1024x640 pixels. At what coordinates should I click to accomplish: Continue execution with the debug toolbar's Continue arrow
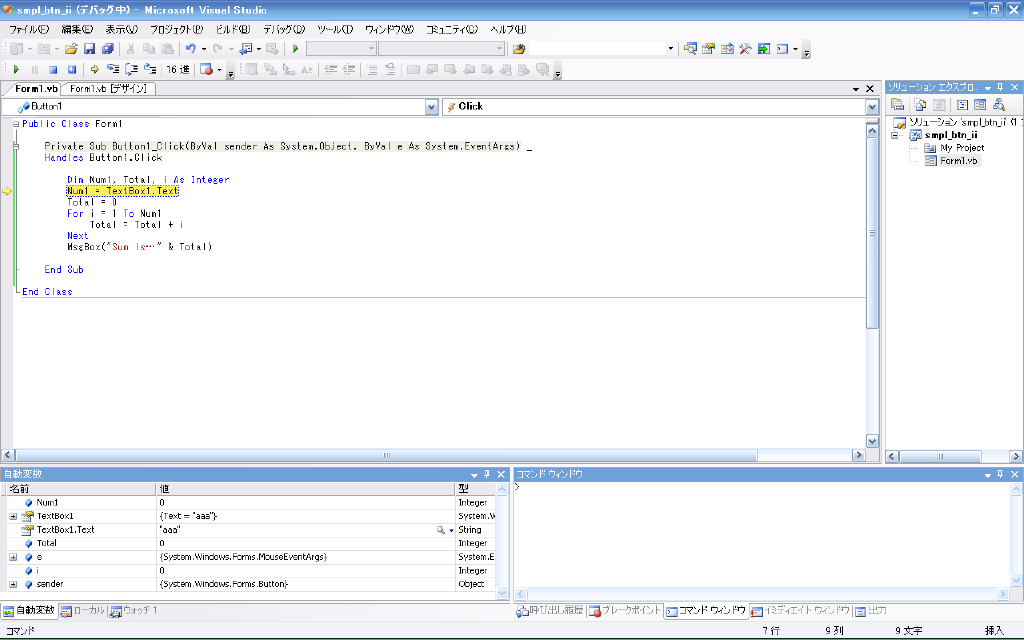click(16, 69)
